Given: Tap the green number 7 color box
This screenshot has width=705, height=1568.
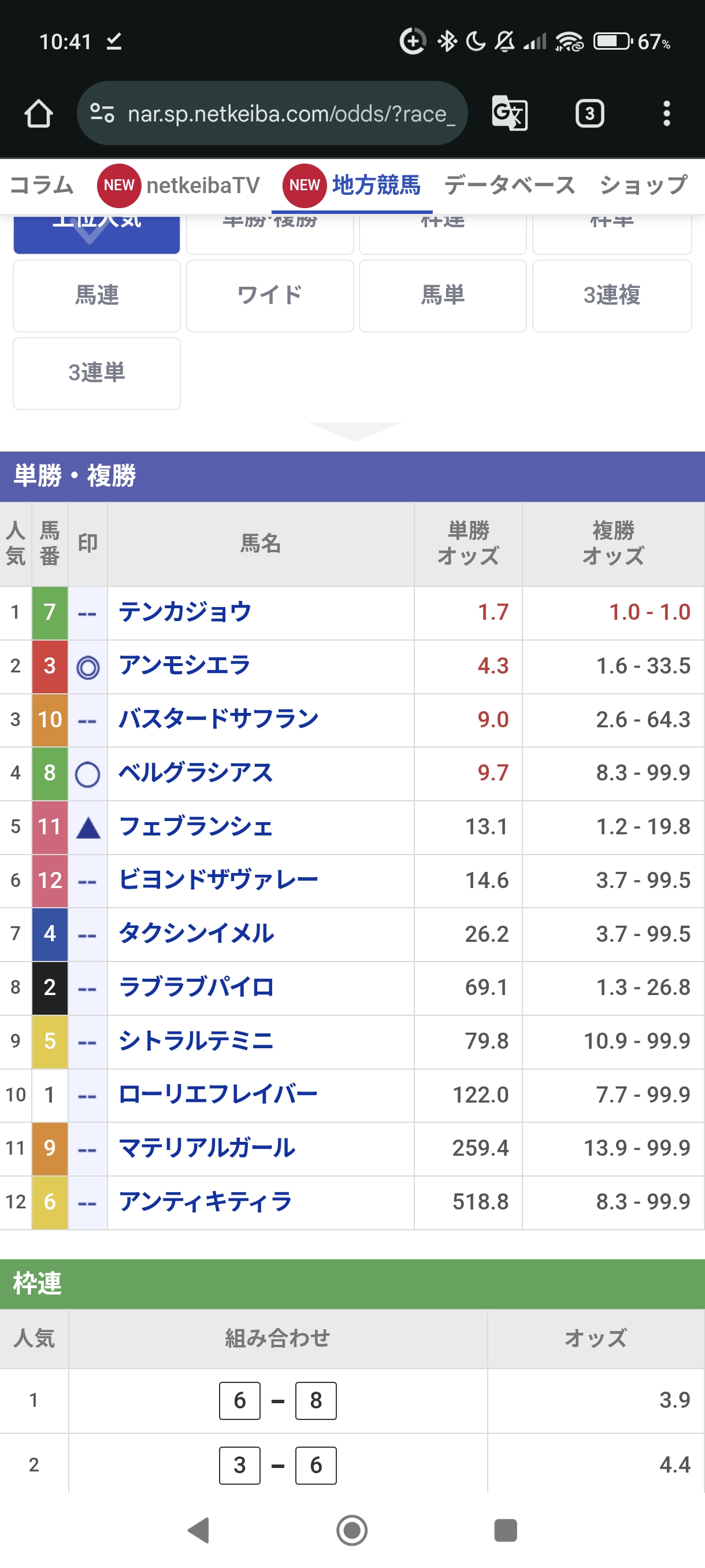Looking at the screenshot, I should pos(50,612).
